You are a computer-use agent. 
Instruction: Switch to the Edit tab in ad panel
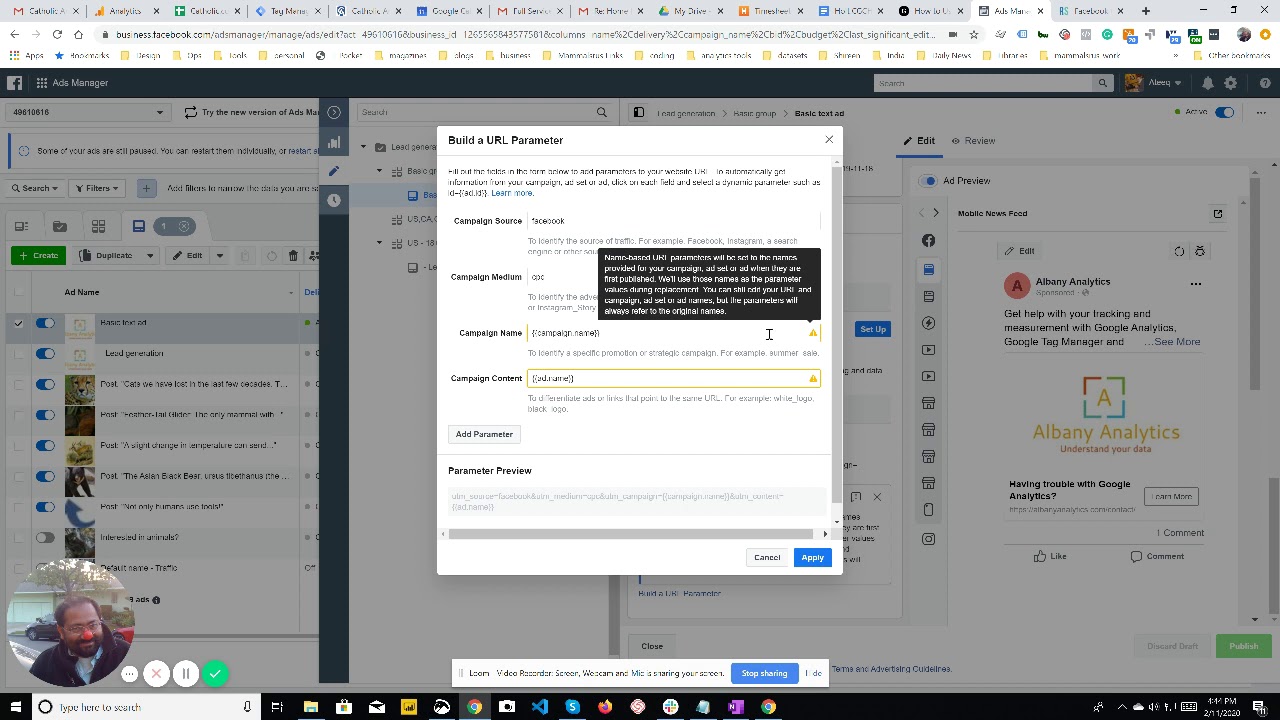coord(919,141)
